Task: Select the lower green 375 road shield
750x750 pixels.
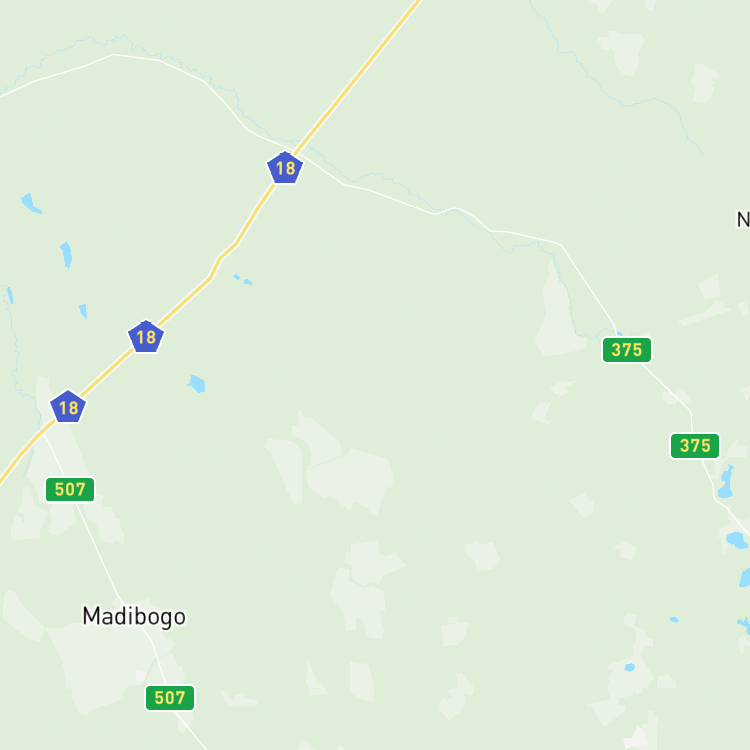Action: click(695, 446)
